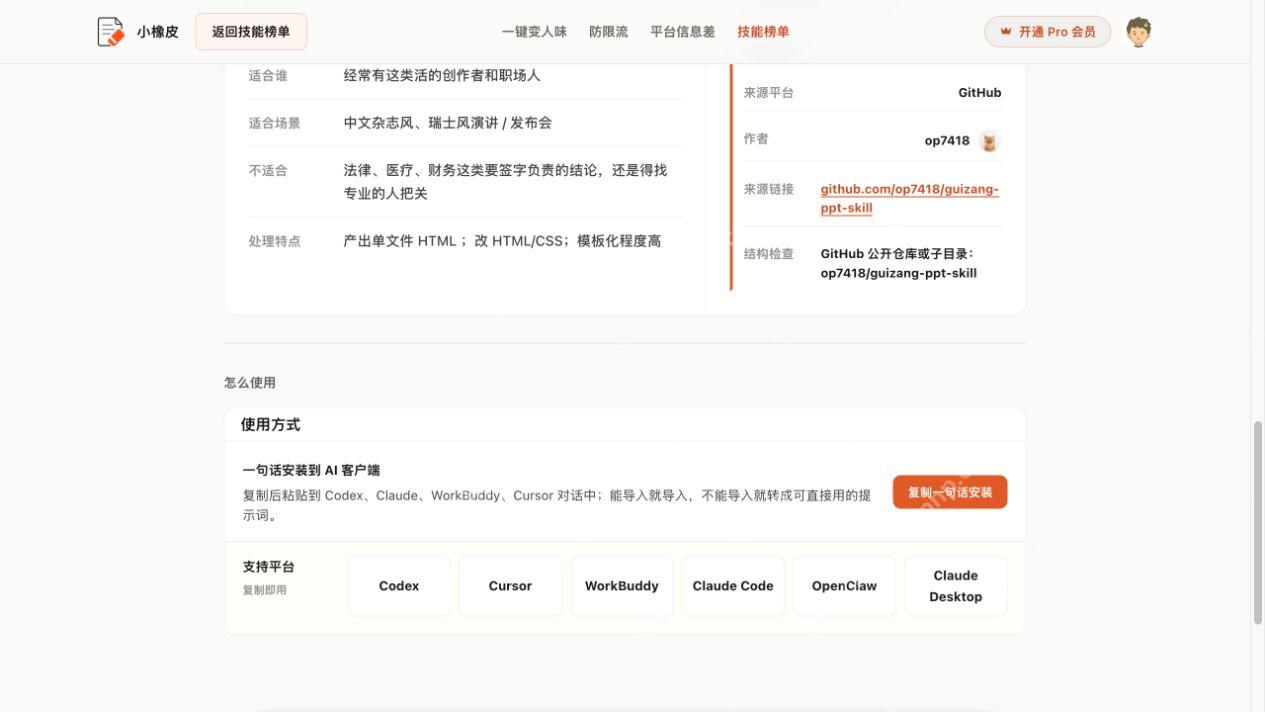Click 返回技能榜单 button
The image size is (1265, 712).
pyautogui.click(x=251, y=32)
